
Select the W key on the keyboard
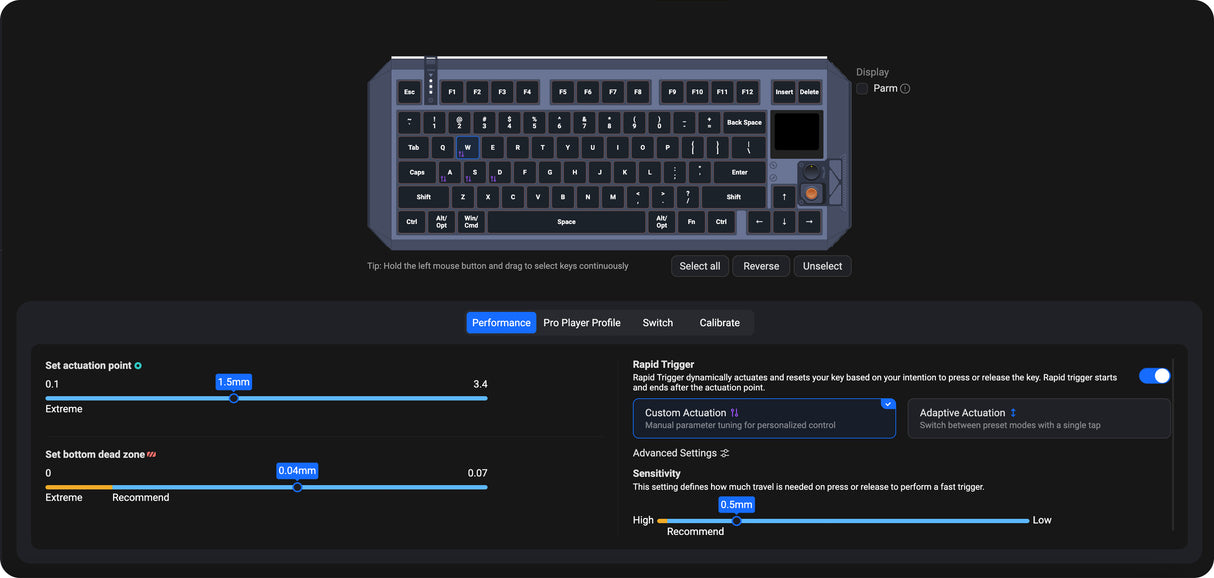pyautogui.click(x=467, y=148)
